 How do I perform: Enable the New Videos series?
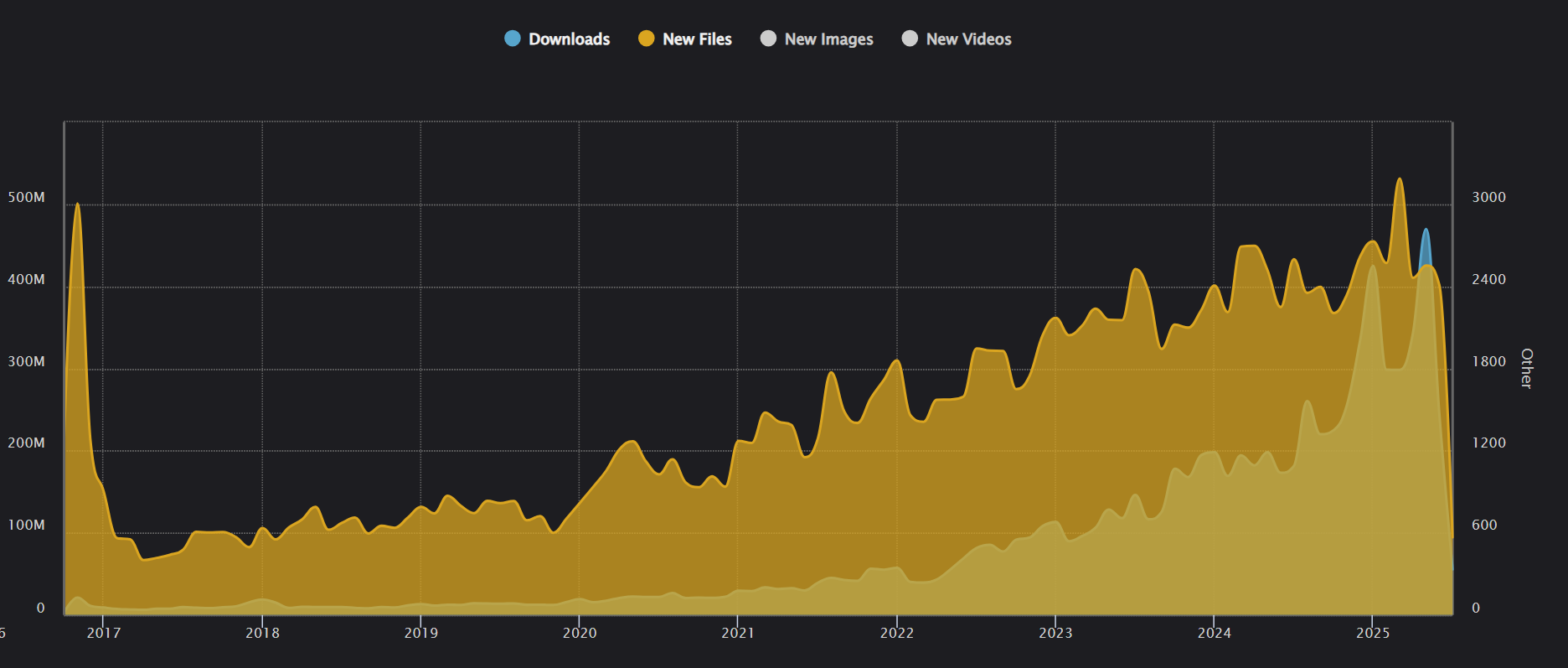pyautogui.click(x=956, y=39)
